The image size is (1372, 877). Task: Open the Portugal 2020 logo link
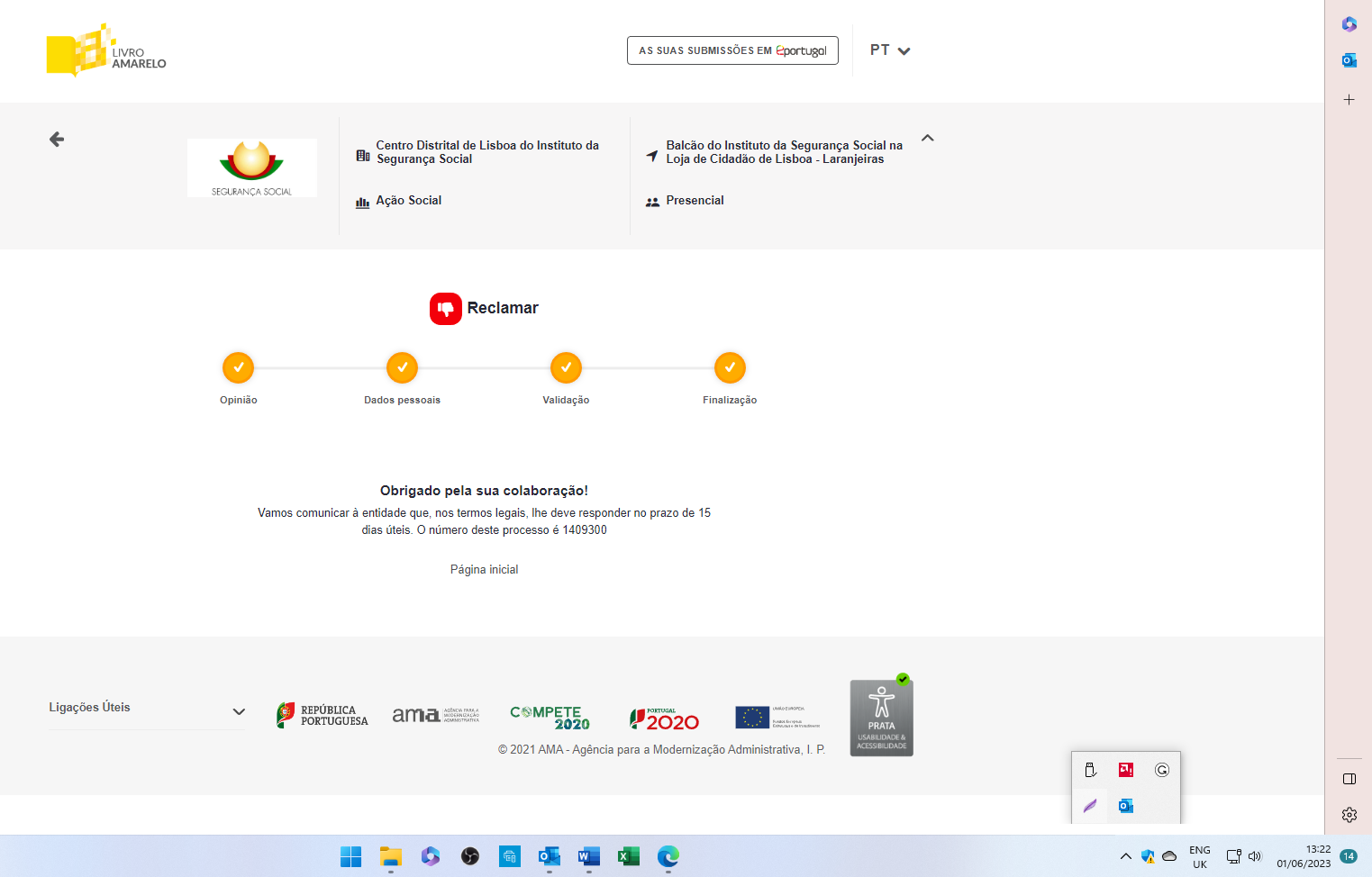pos(664,719)
